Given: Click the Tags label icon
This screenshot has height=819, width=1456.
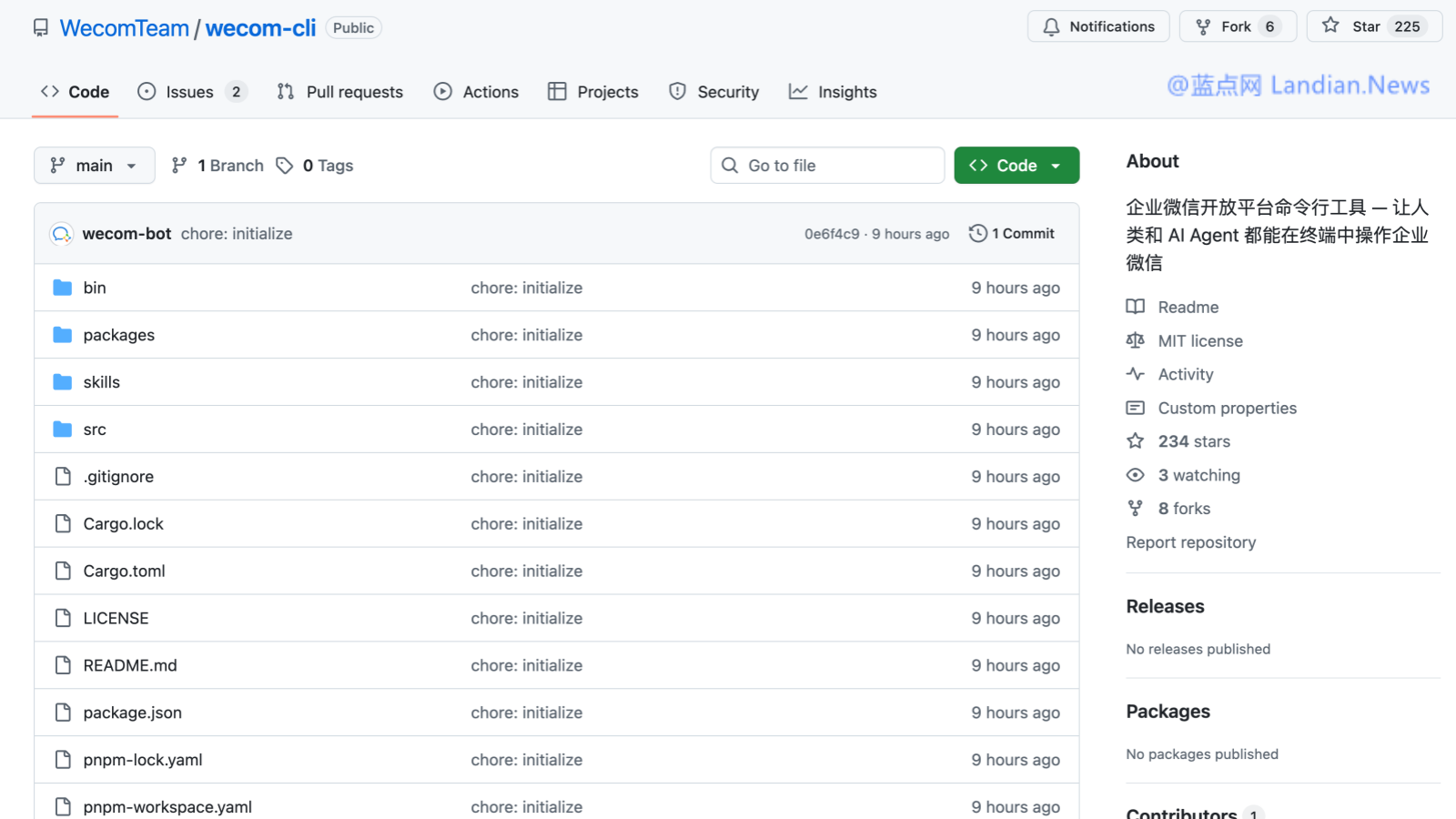Looking at the screenshot, I should (285, 166).
